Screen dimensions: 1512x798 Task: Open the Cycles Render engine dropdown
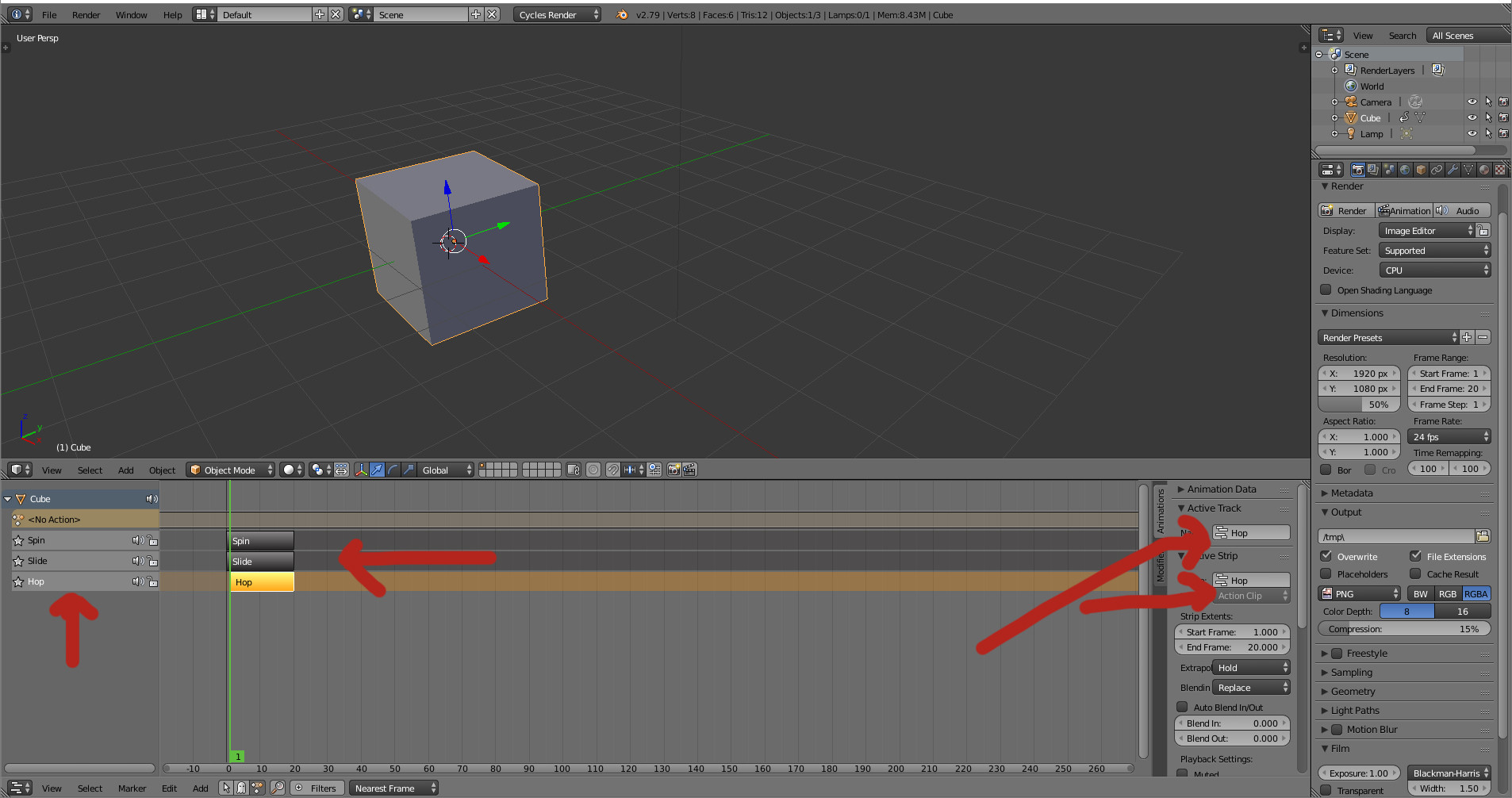[x=557, y=14]
